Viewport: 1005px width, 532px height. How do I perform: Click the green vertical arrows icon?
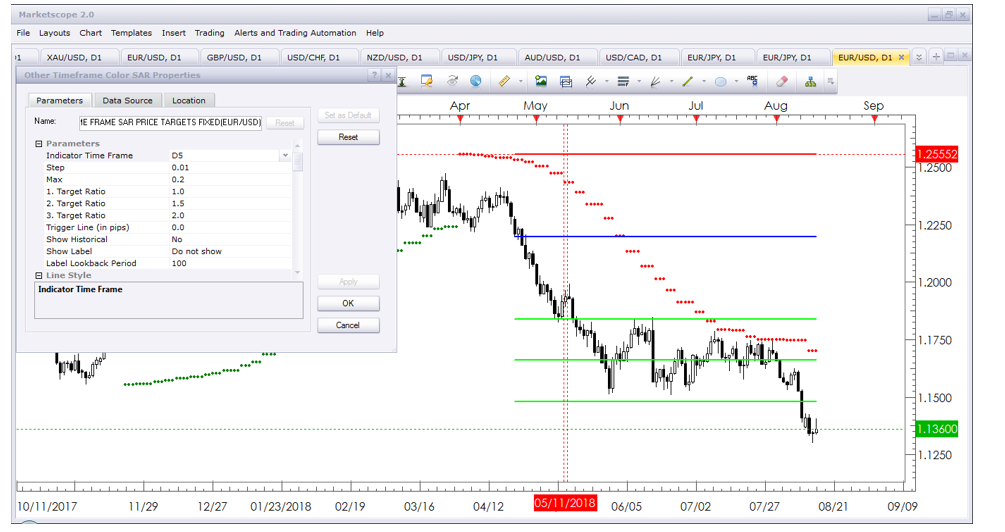(402, 81)
